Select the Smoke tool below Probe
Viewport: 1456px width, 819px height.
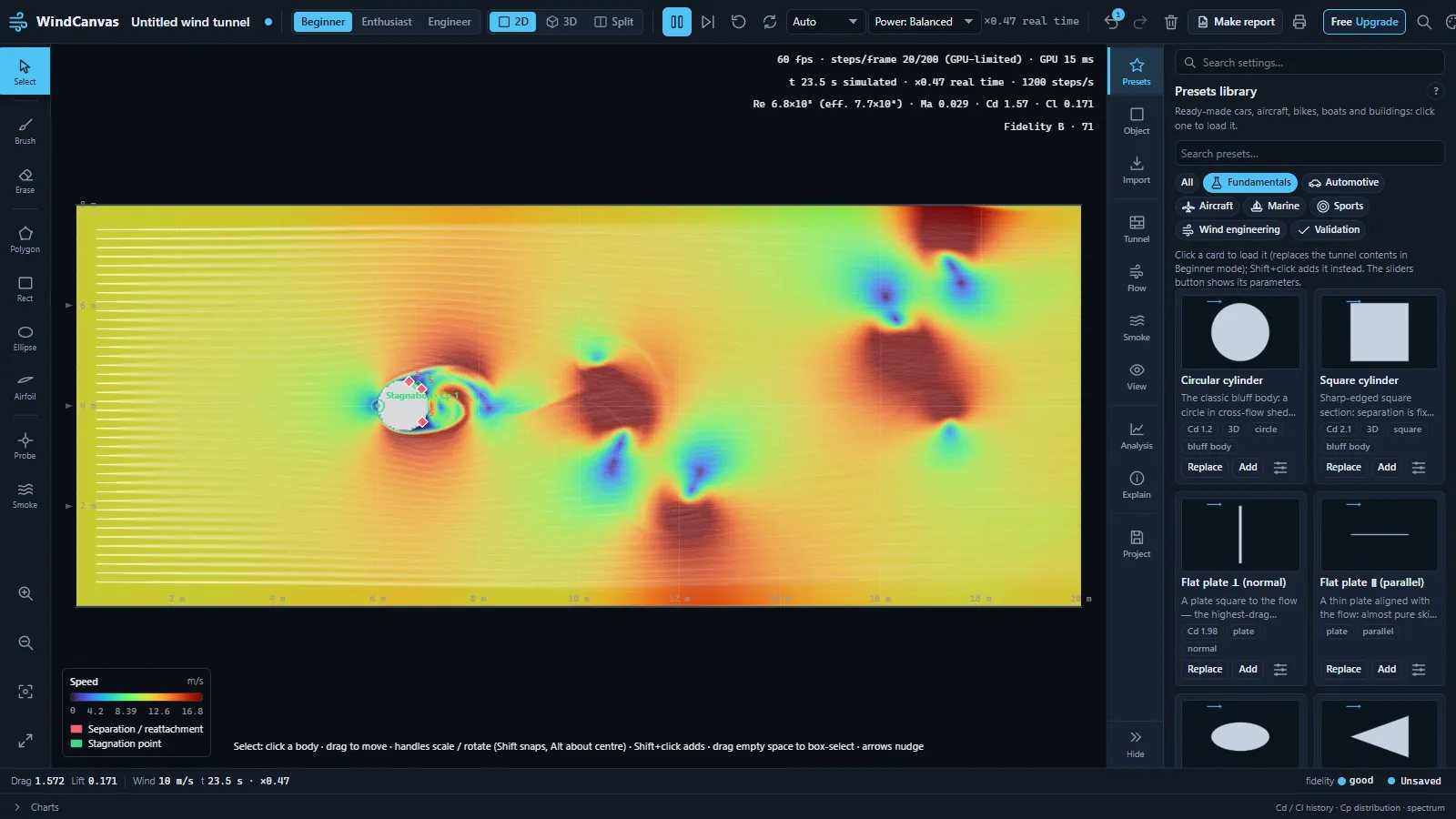coord(25,495)
